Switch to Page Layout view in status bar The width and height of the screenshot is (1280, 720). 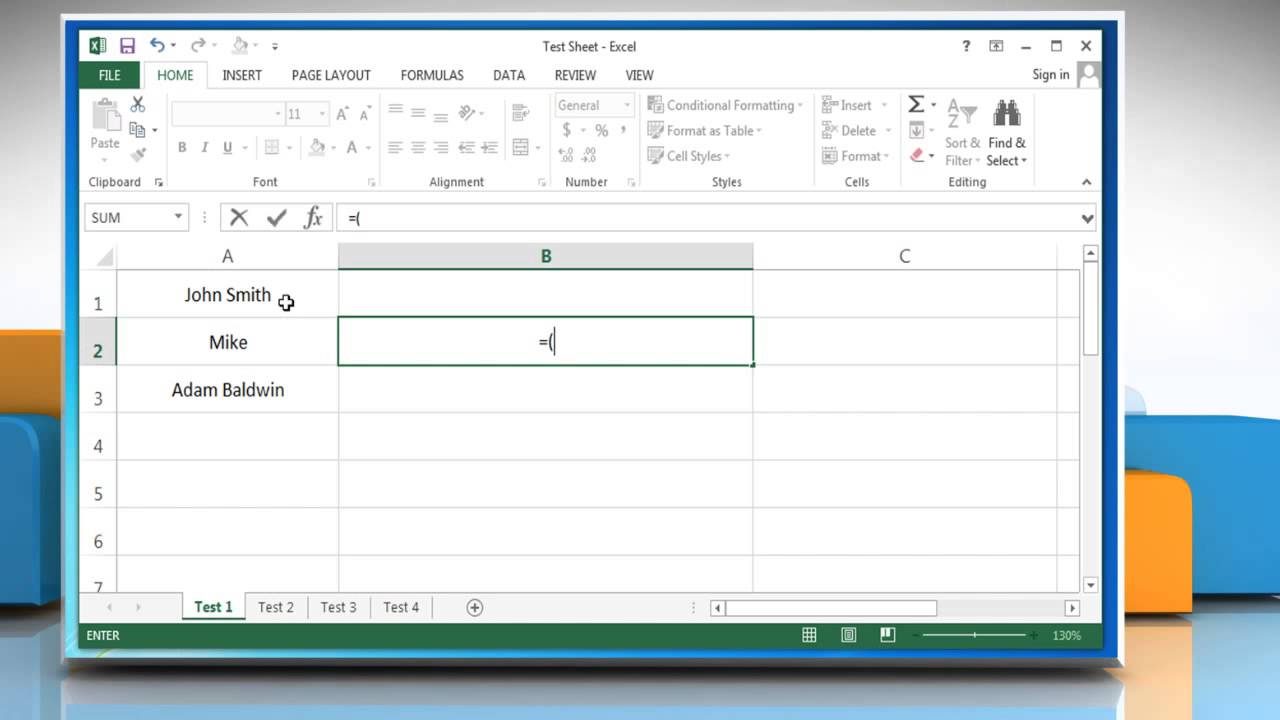pos(848,635)
